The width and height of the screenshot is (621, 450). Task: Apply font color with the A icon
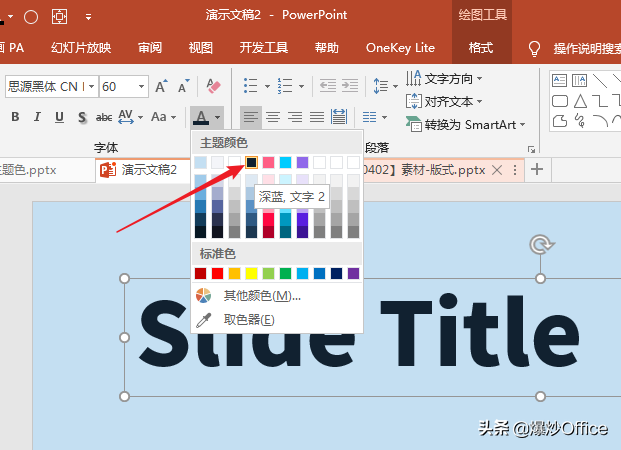point(201,117)
